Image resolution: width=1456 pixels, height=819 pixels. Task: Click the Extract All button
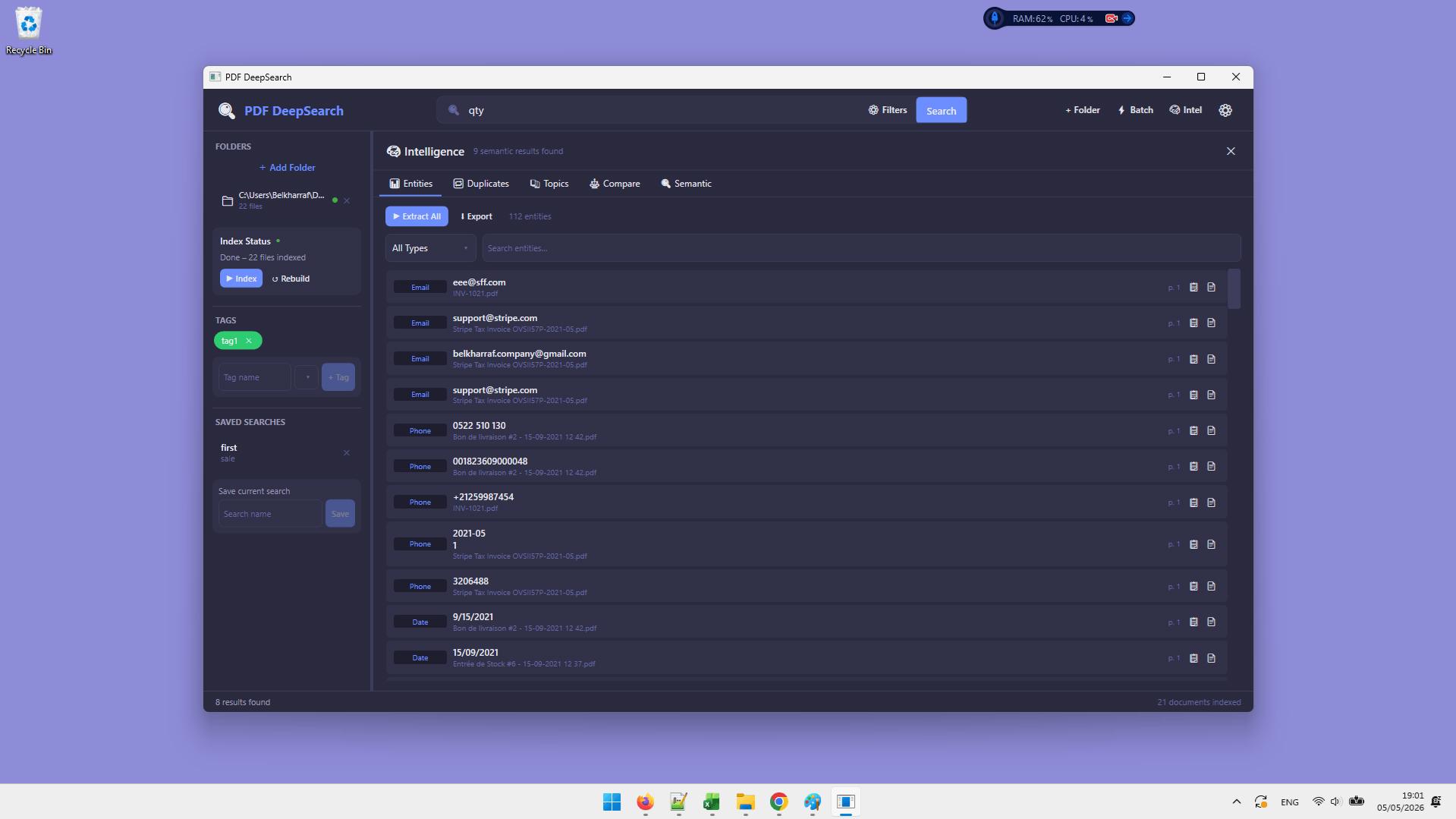pyautogui.click(x=417, y=216)
